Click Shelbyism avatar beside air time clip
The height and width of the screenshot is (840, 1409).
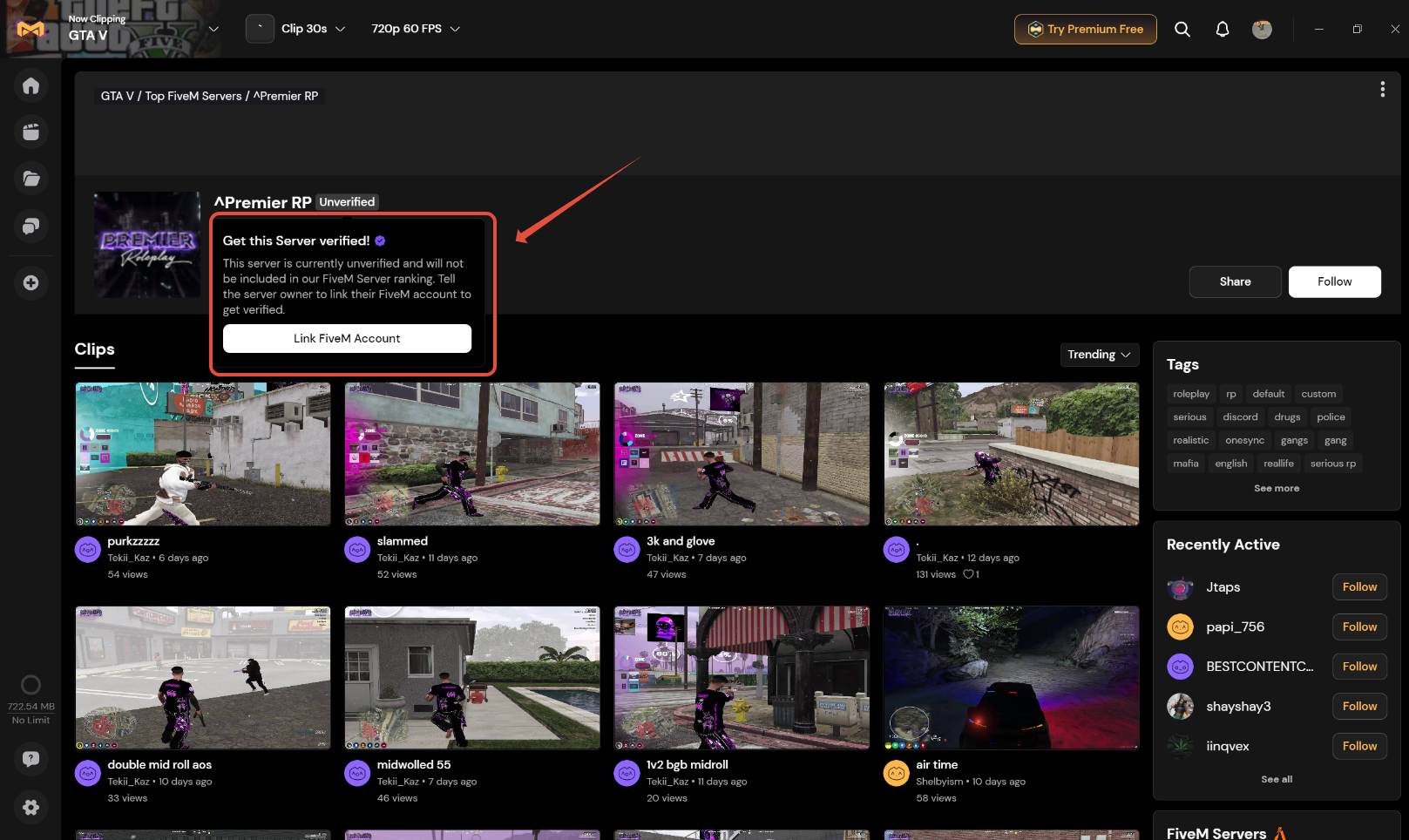(897, 773)
